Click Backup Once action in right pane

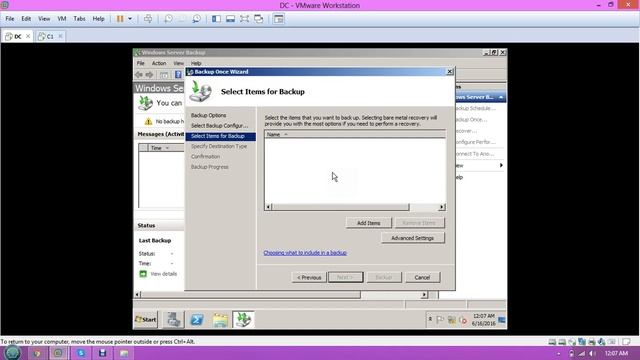pos(471,120)
